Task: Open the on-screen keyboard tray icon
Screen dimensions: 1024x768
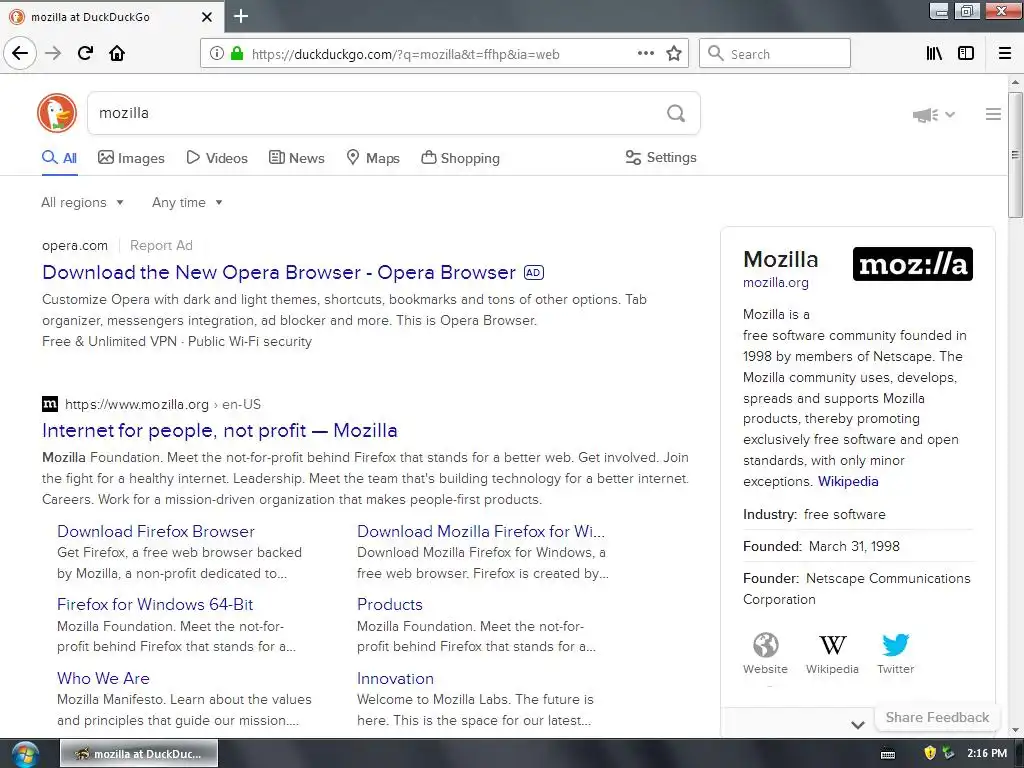Action: tap(888, 754)
